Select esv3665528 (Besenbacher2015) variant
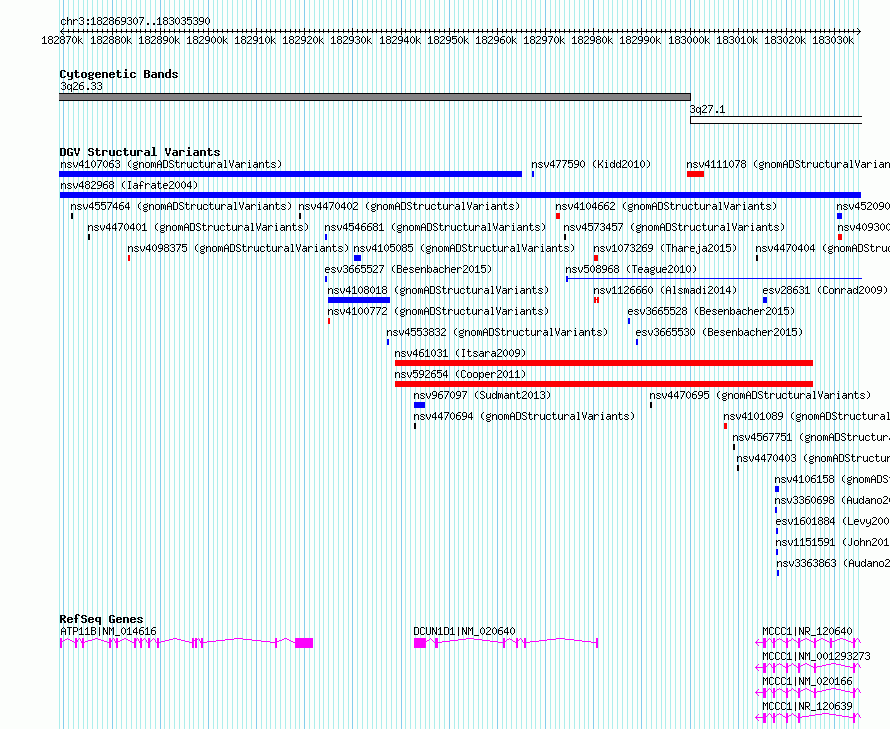 [x=711, y=311]
